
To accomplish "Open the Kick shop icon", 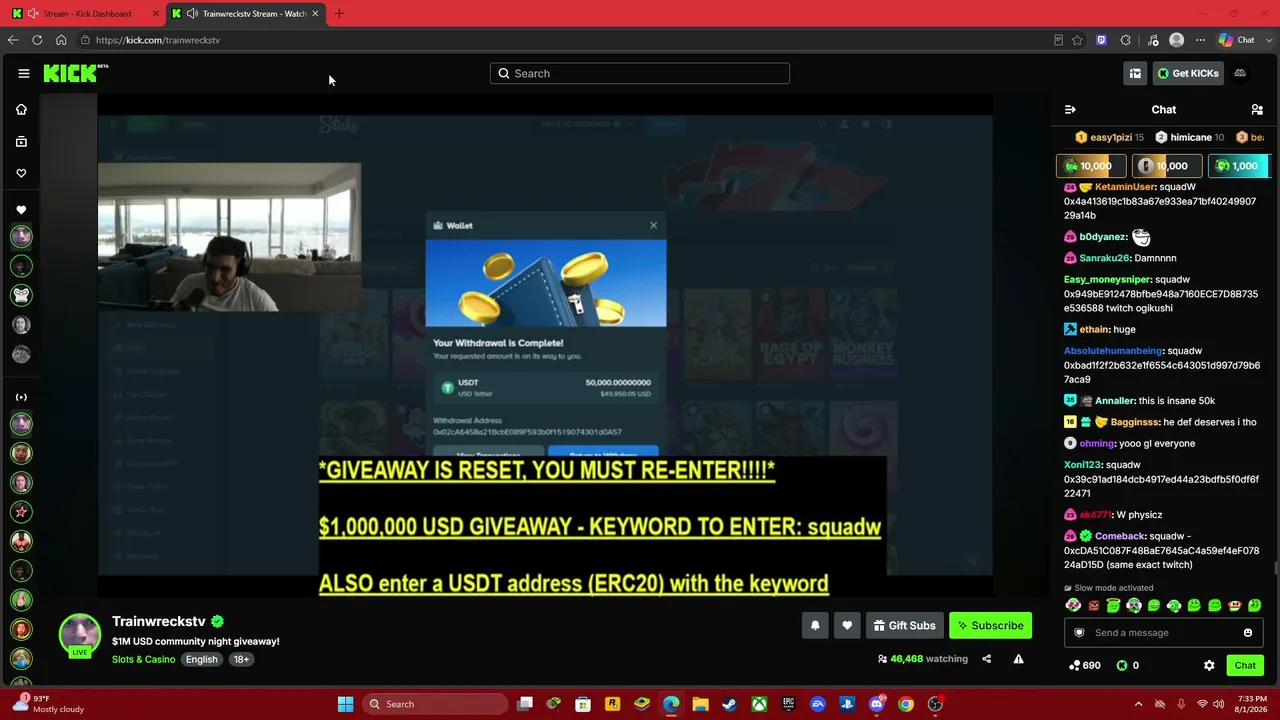I will [x=1135, y=73].
